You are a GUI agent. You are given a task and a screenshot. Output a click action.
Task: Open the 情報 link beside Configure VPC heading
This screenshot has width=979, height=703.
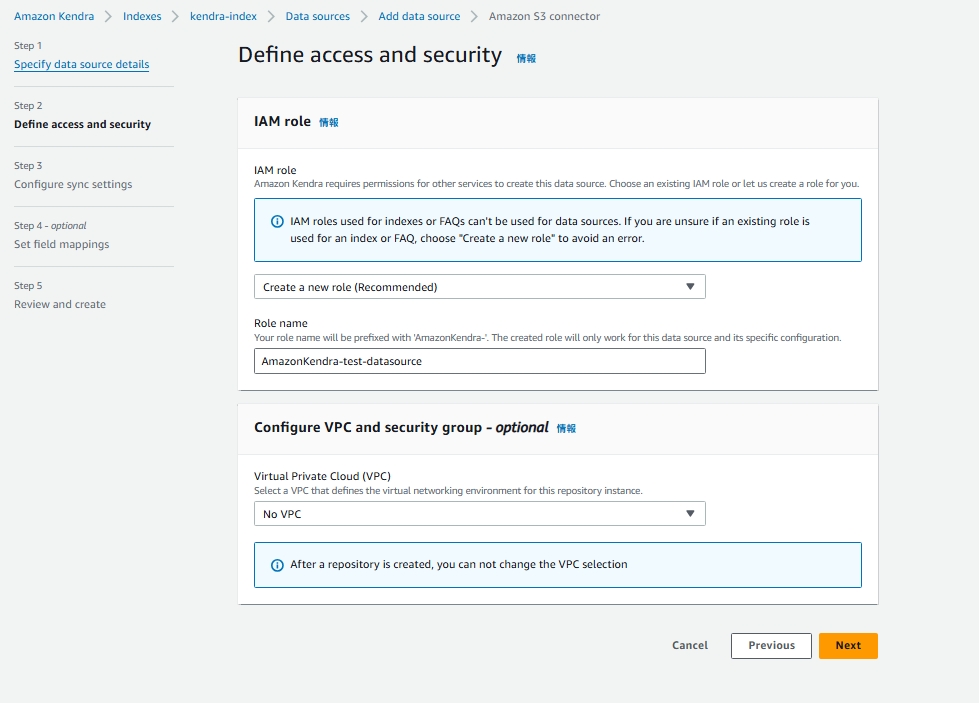566,428
